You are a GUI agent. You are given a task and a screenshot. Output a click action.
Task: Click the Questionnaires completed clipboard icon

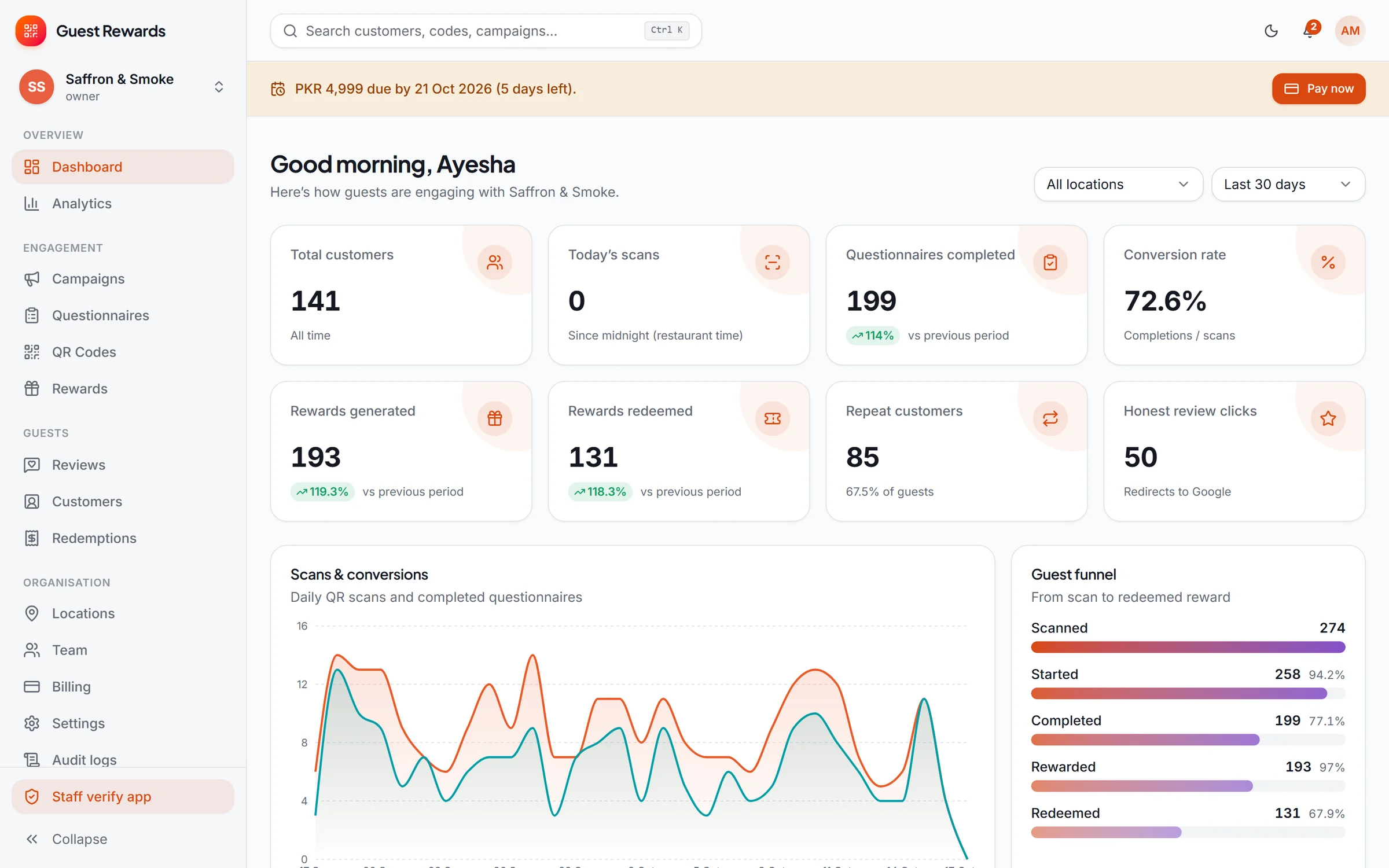click(1050, 263)
